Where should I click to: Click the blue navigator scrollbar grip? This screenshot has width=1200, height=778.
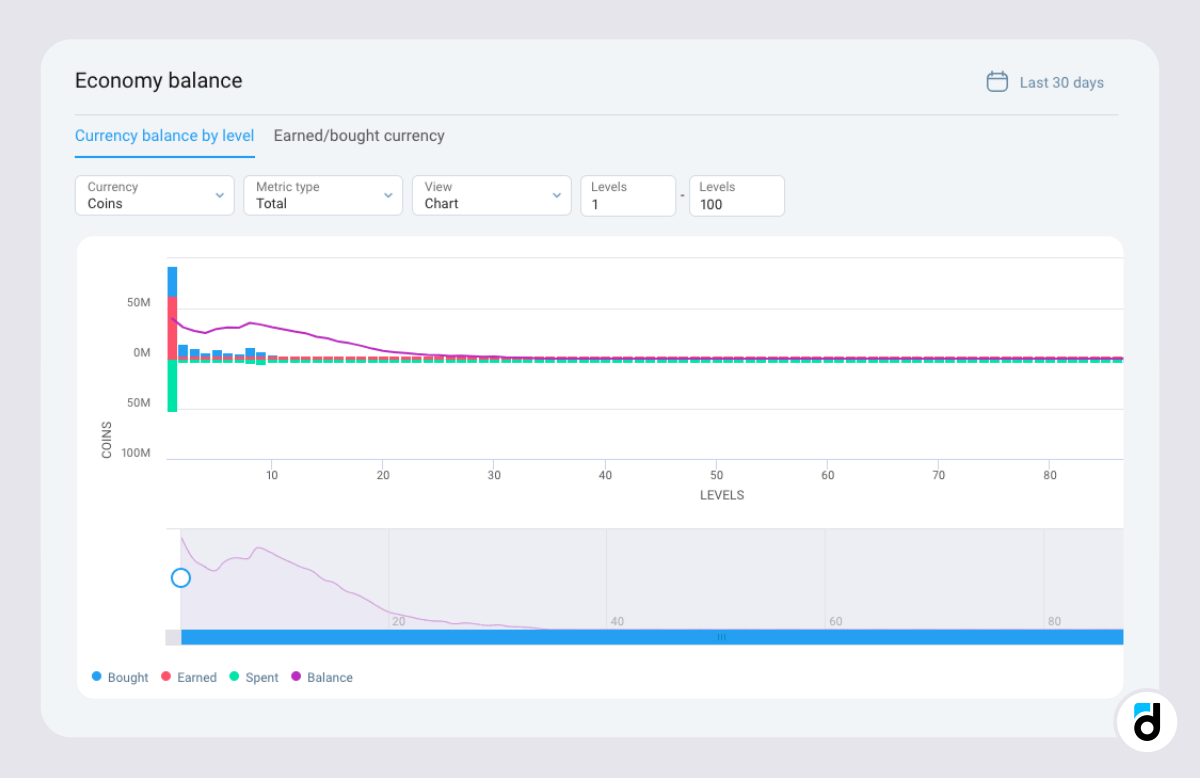pyautogui.click(x=721, y=637)
